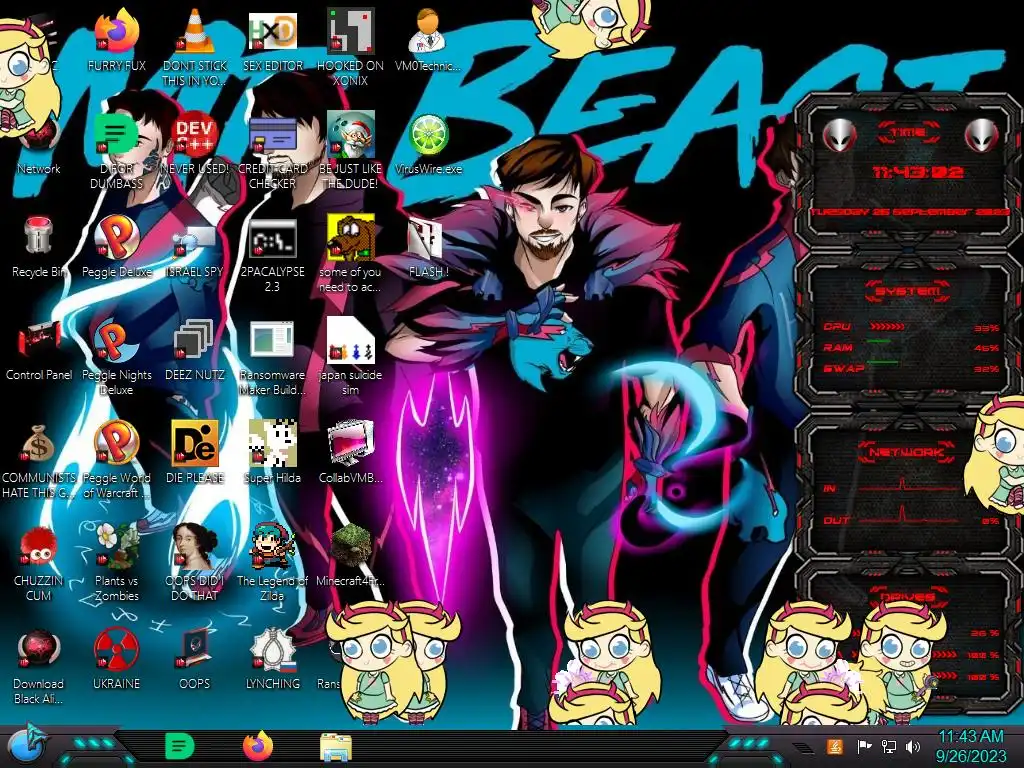Launch the SEX EDITOR HxD shortcut
This screenshot has height=768, width=1024.
[272, 31]
